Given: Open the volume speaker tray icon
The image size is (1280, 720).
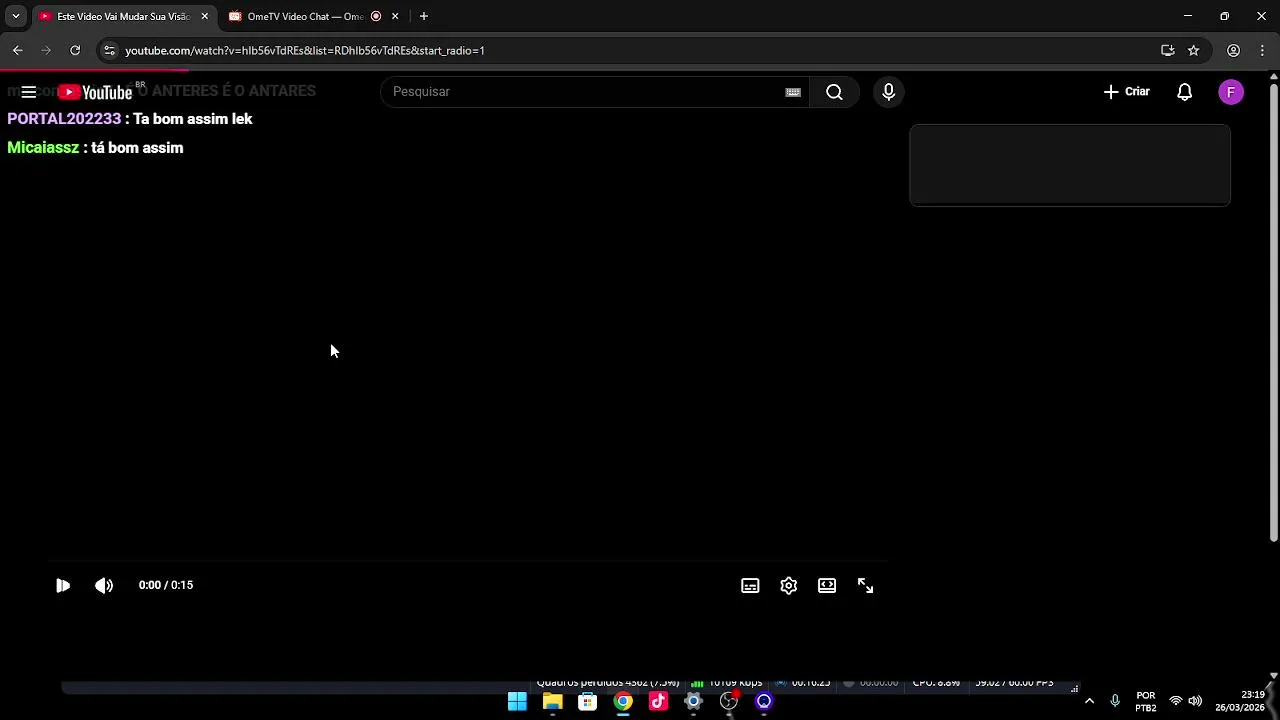Looking at the screenshot, I should (x=1195, y=701).
